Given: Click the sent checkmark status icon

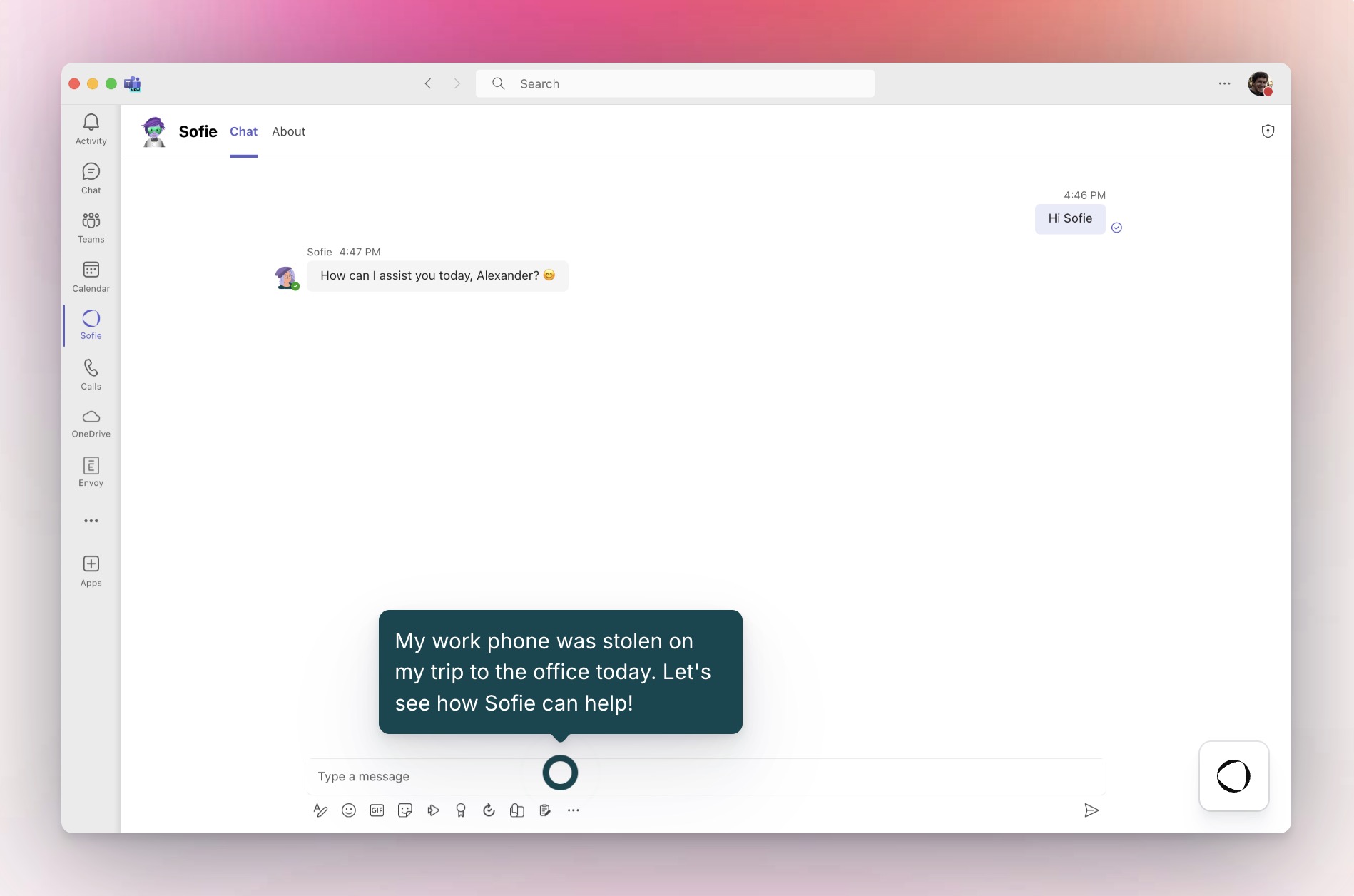Looking at the screenshot, I should (x=1117, y=228).
